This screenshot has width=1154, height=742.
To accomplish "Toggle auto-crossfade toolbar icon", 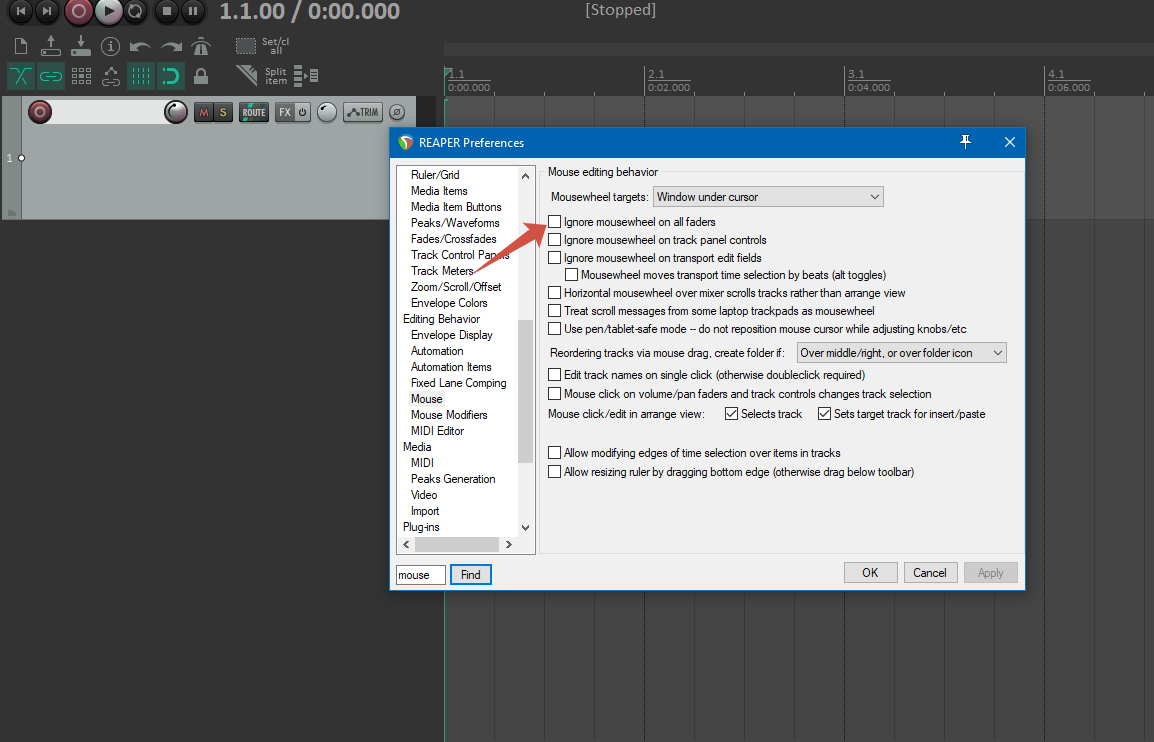I will tap(21, 76).
